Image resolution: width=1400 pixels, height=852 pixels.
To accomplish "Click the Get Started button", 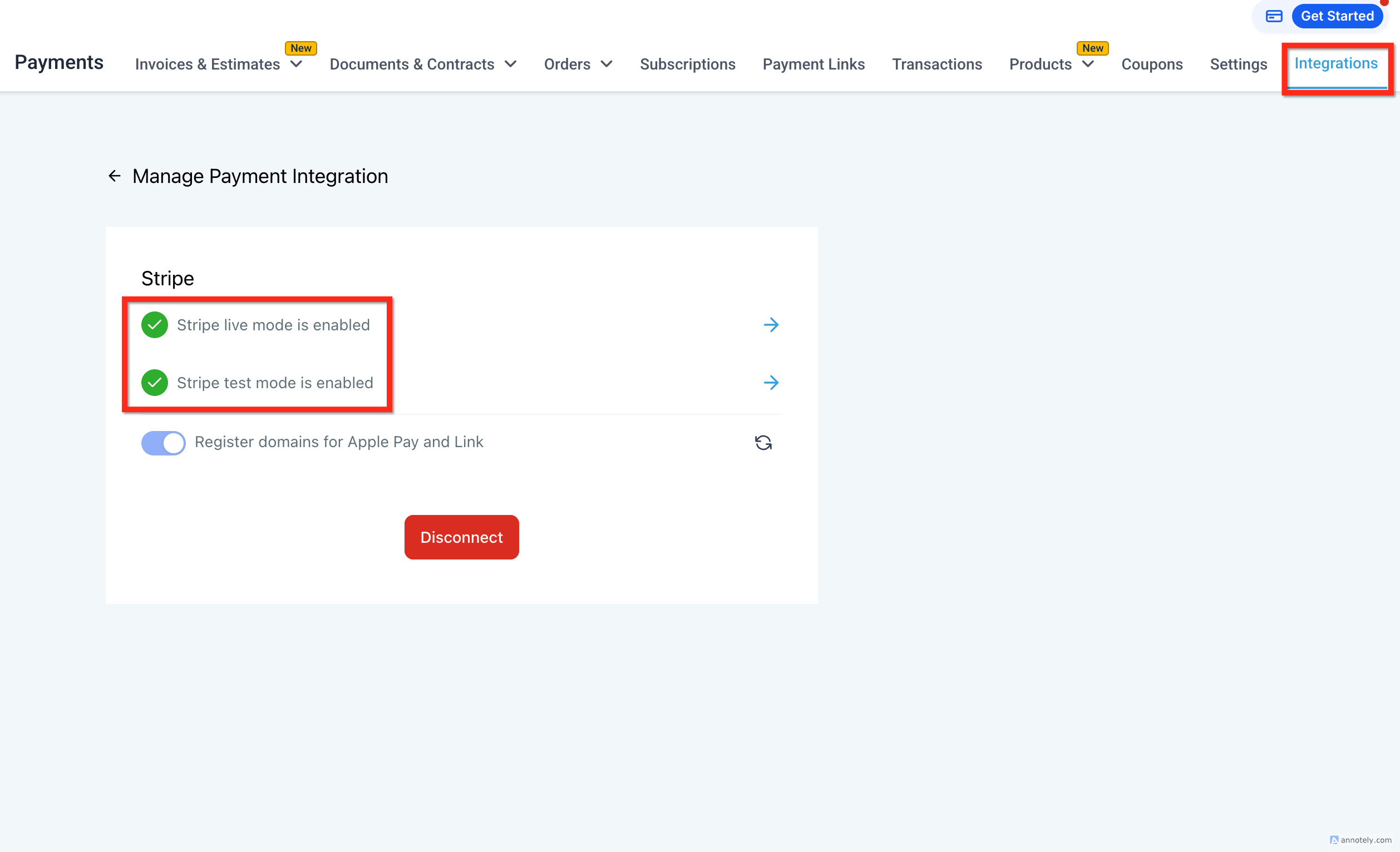I will [1337, 16].
